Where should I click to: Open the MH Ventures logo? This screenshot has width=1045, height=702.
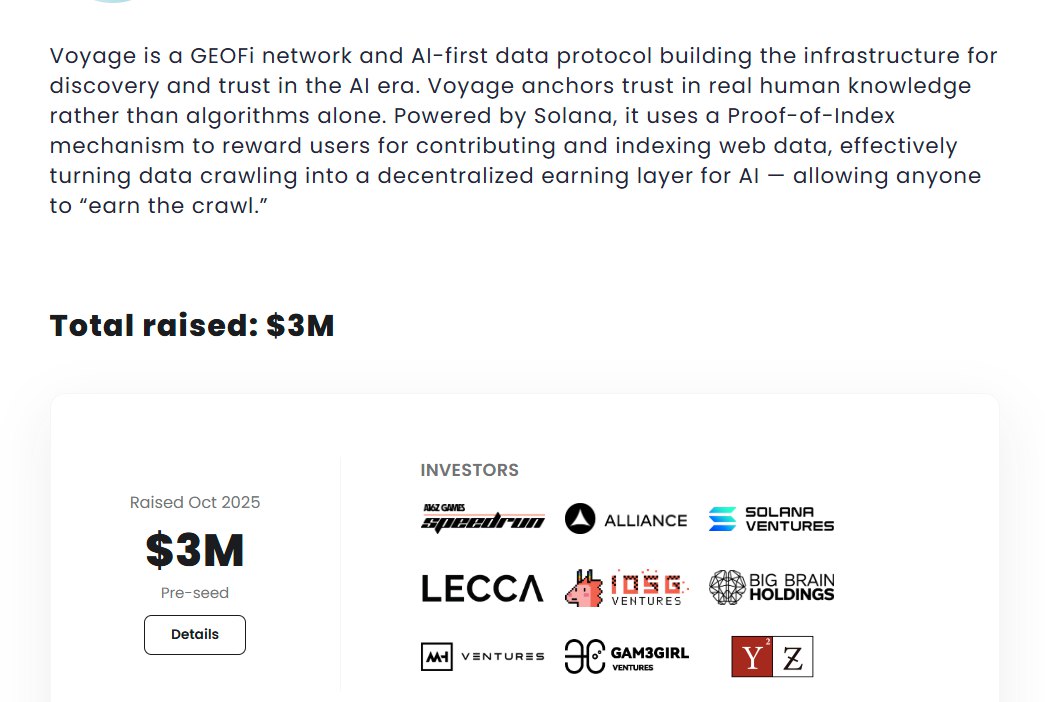[x=483, y=657]
